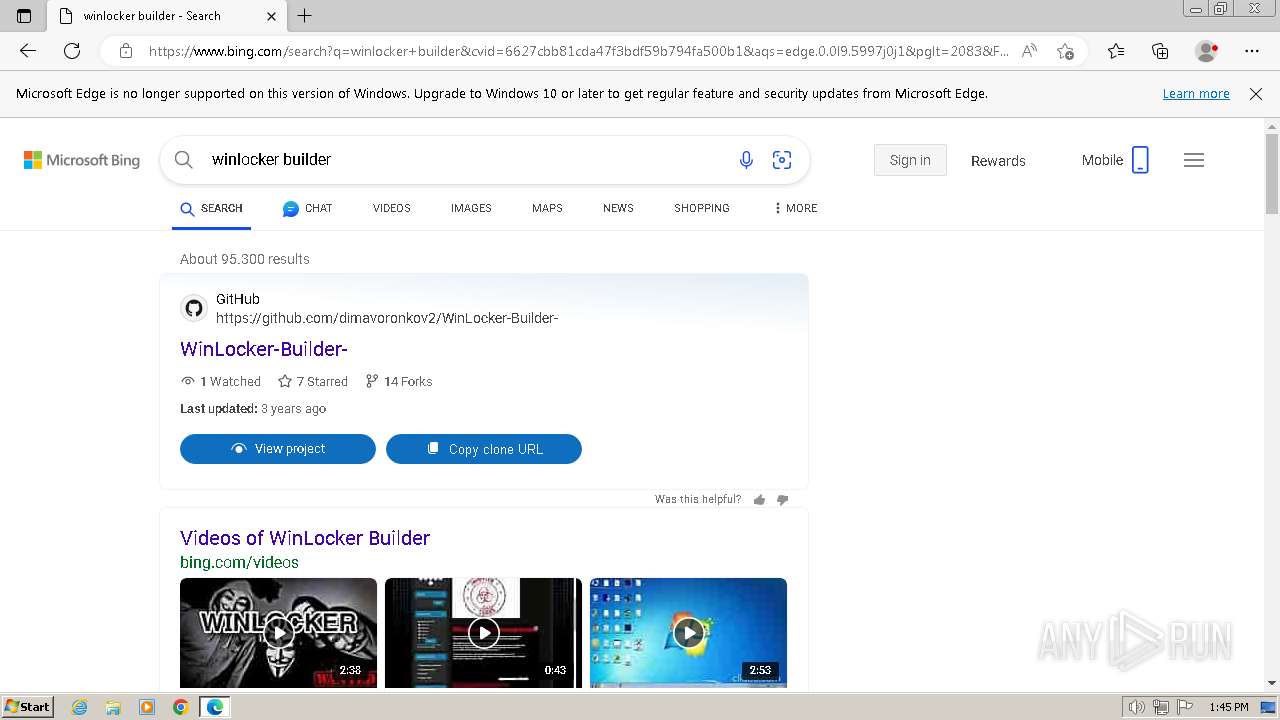This screenshot has width=1280, height=720.
Task: Close the winlocker builder tab
Action: tap(272, 16)
